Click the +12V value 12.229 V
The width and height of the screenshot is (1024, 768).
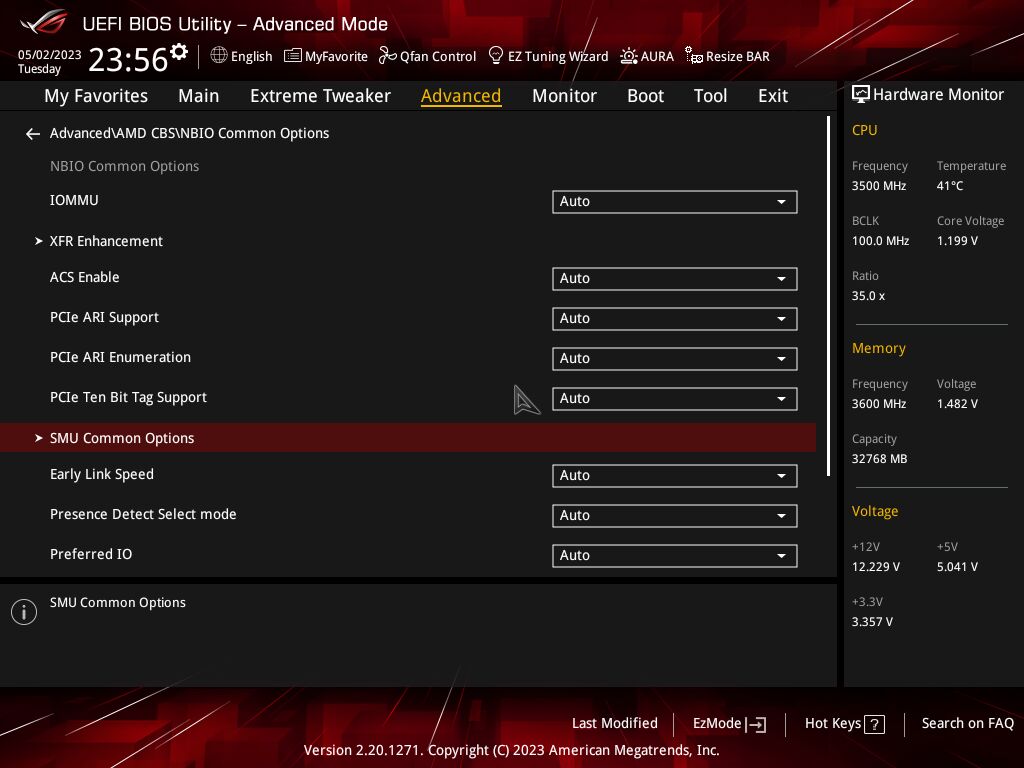coord(876,567)
